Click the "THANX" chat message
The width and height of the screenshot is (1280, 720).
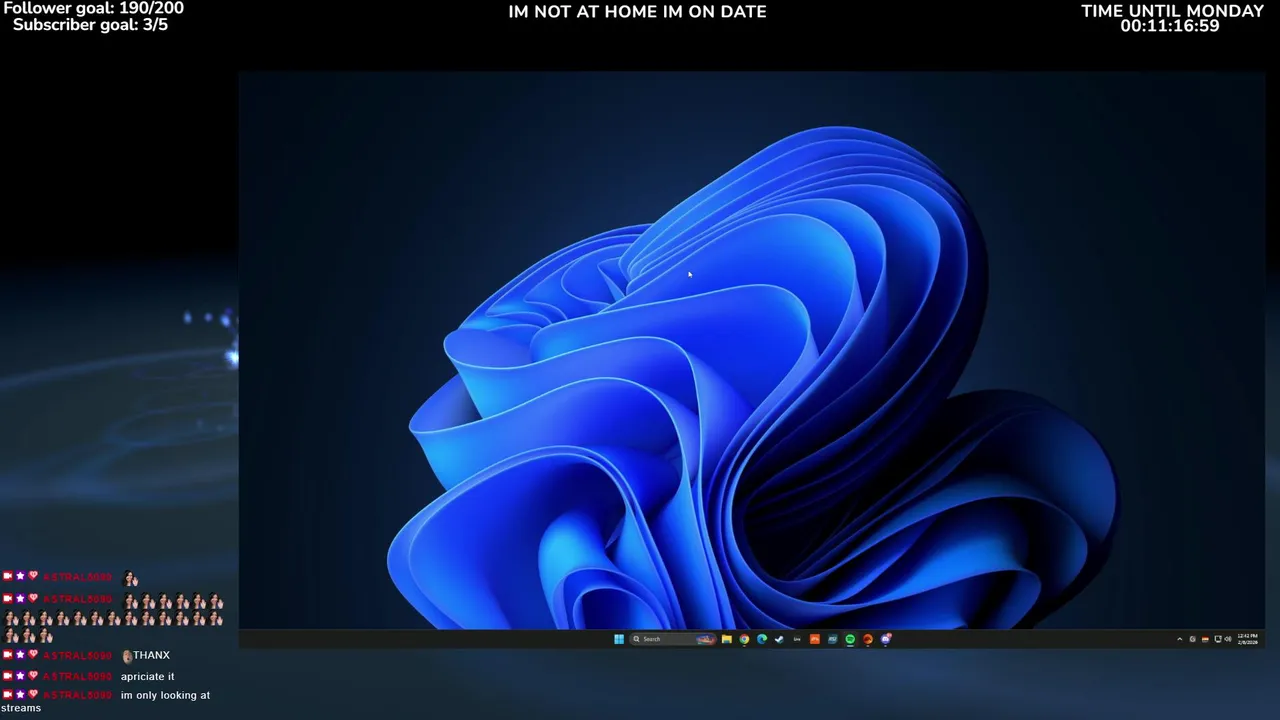coord(151,655)
